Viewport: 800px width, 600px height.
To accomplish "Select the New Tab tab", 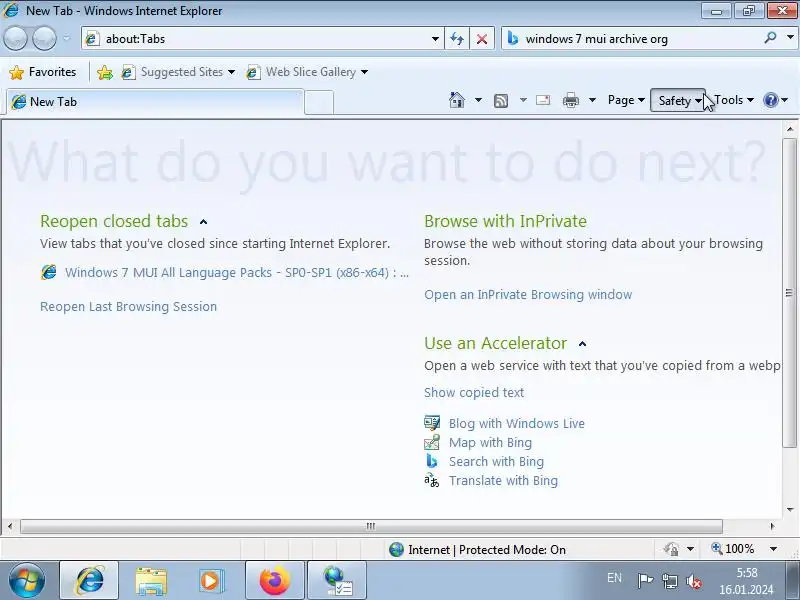I will pos(155,102).
